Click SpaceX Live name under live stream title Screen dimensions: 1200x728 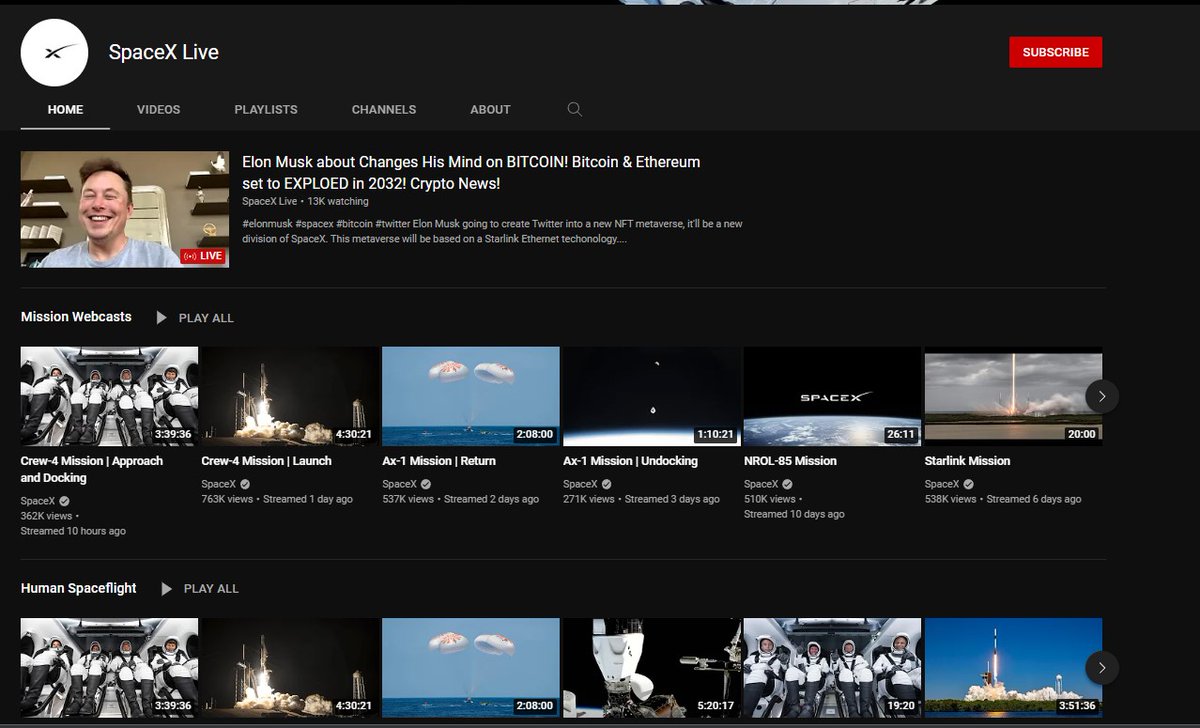pyautogui.click(x=270, y=201)
